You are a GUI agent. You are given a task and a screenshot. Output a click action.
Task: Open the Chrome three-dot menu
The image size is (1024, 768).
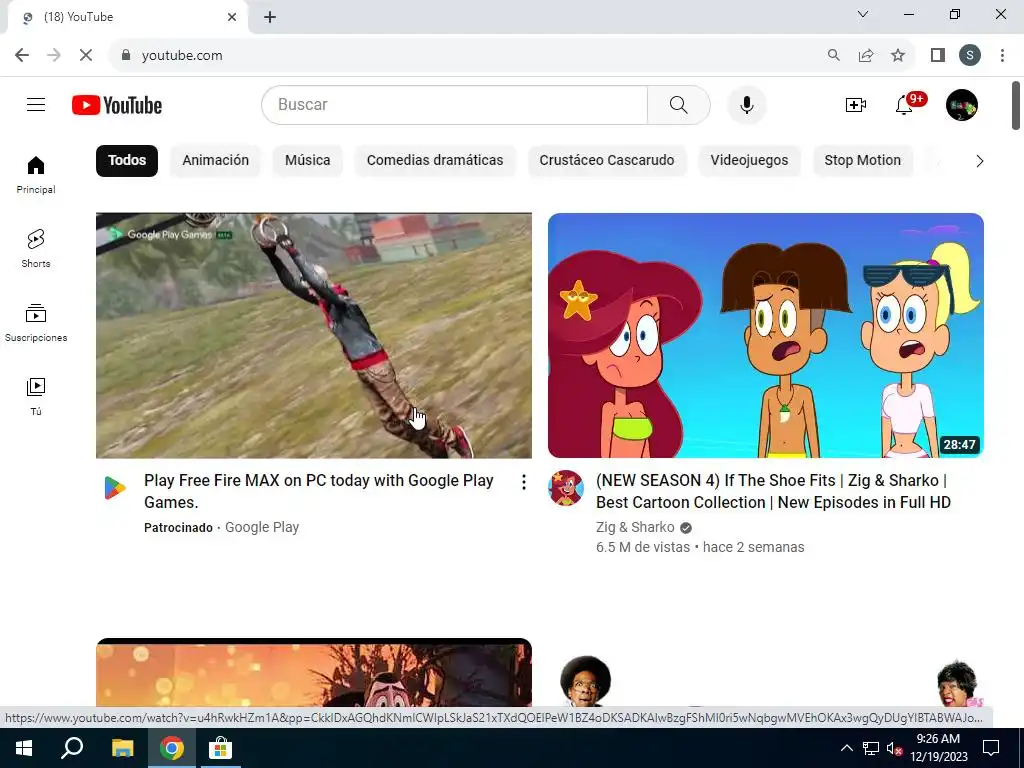(x=1002, y=56)
